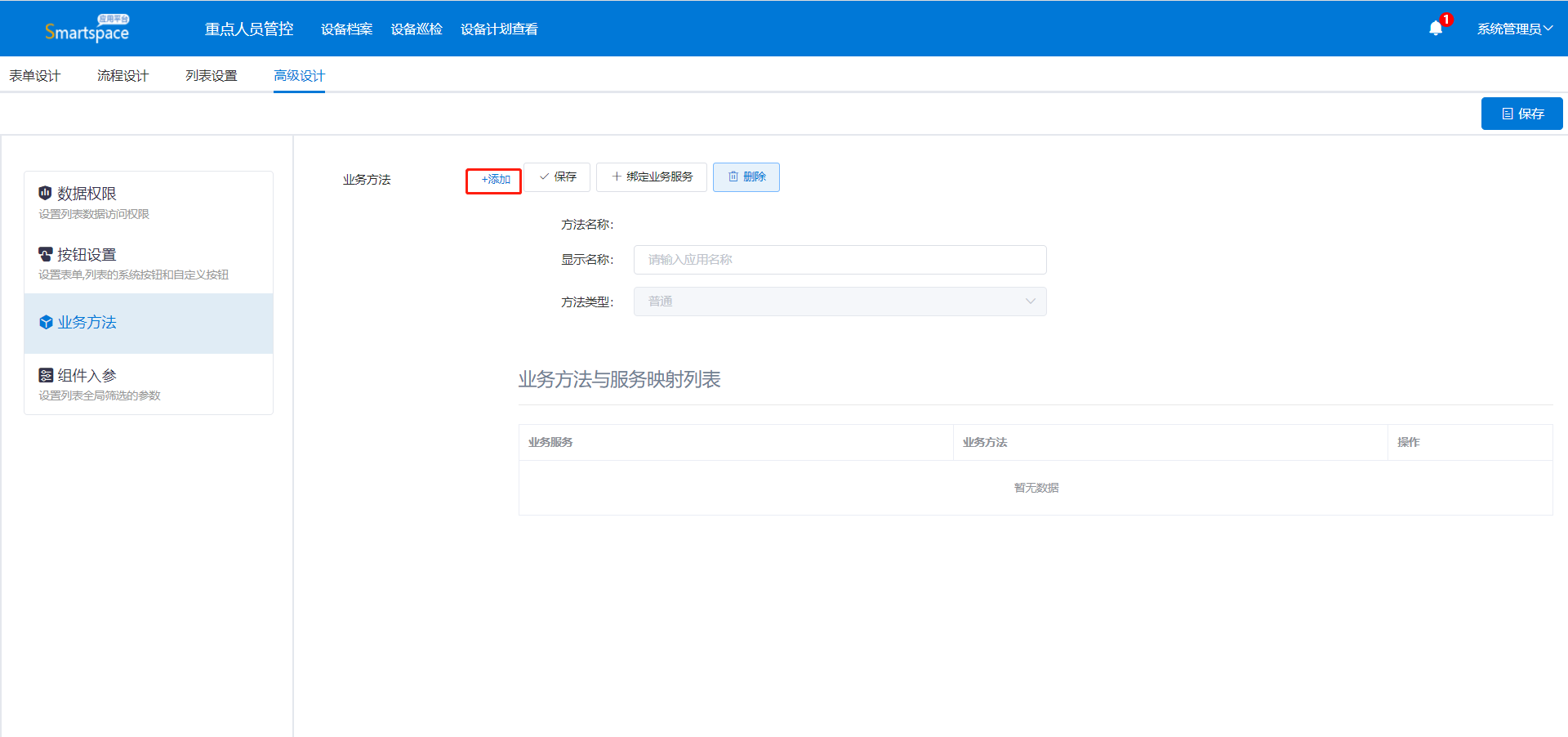
Task: Go to 设备档案 in top navigation
Action: [x=347, y=29]
